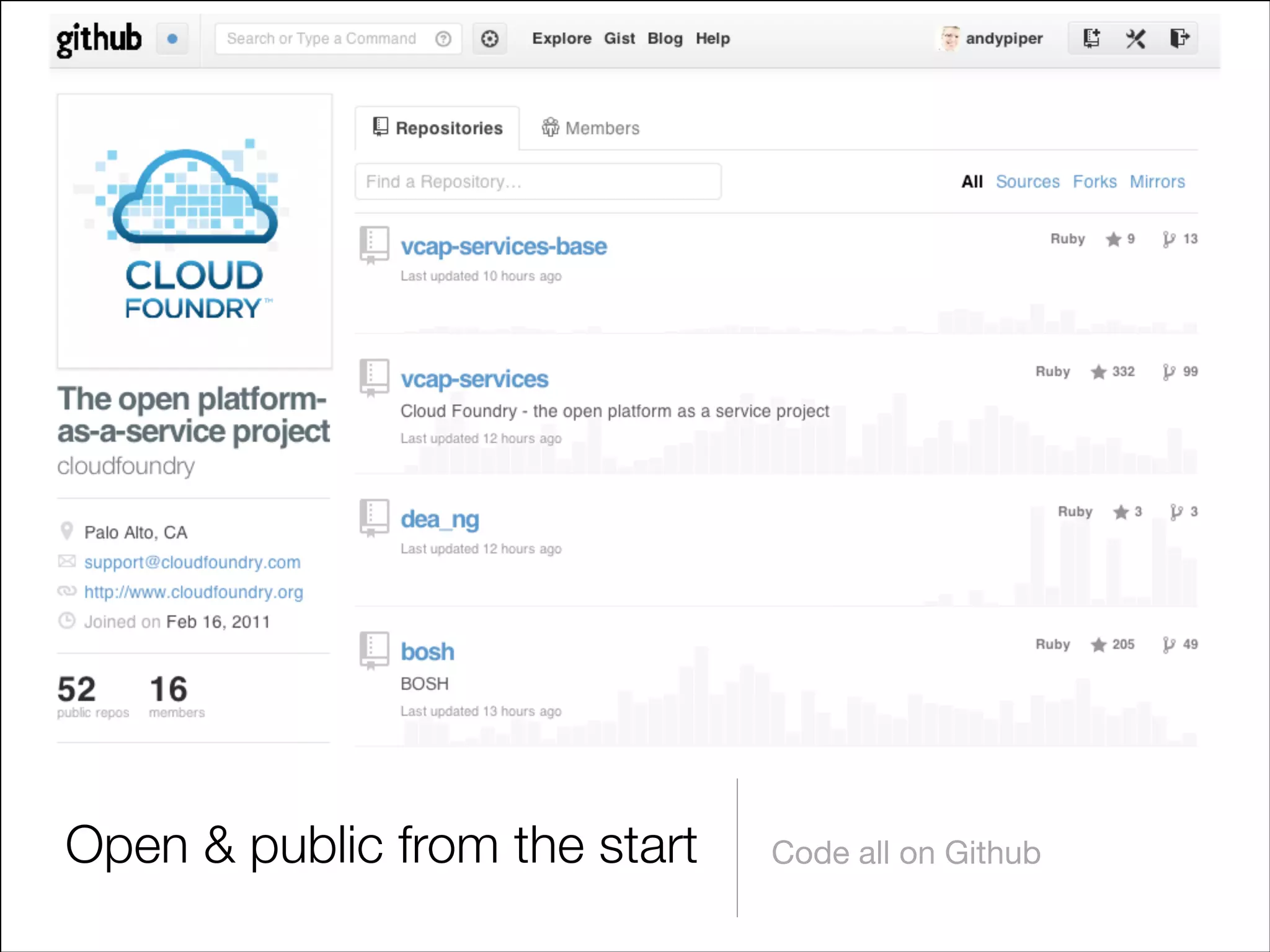This screenshot has width=1270, height=952.
Task: Click the BOSH description text
Action: pyautogui.click(x=425, y=684)
